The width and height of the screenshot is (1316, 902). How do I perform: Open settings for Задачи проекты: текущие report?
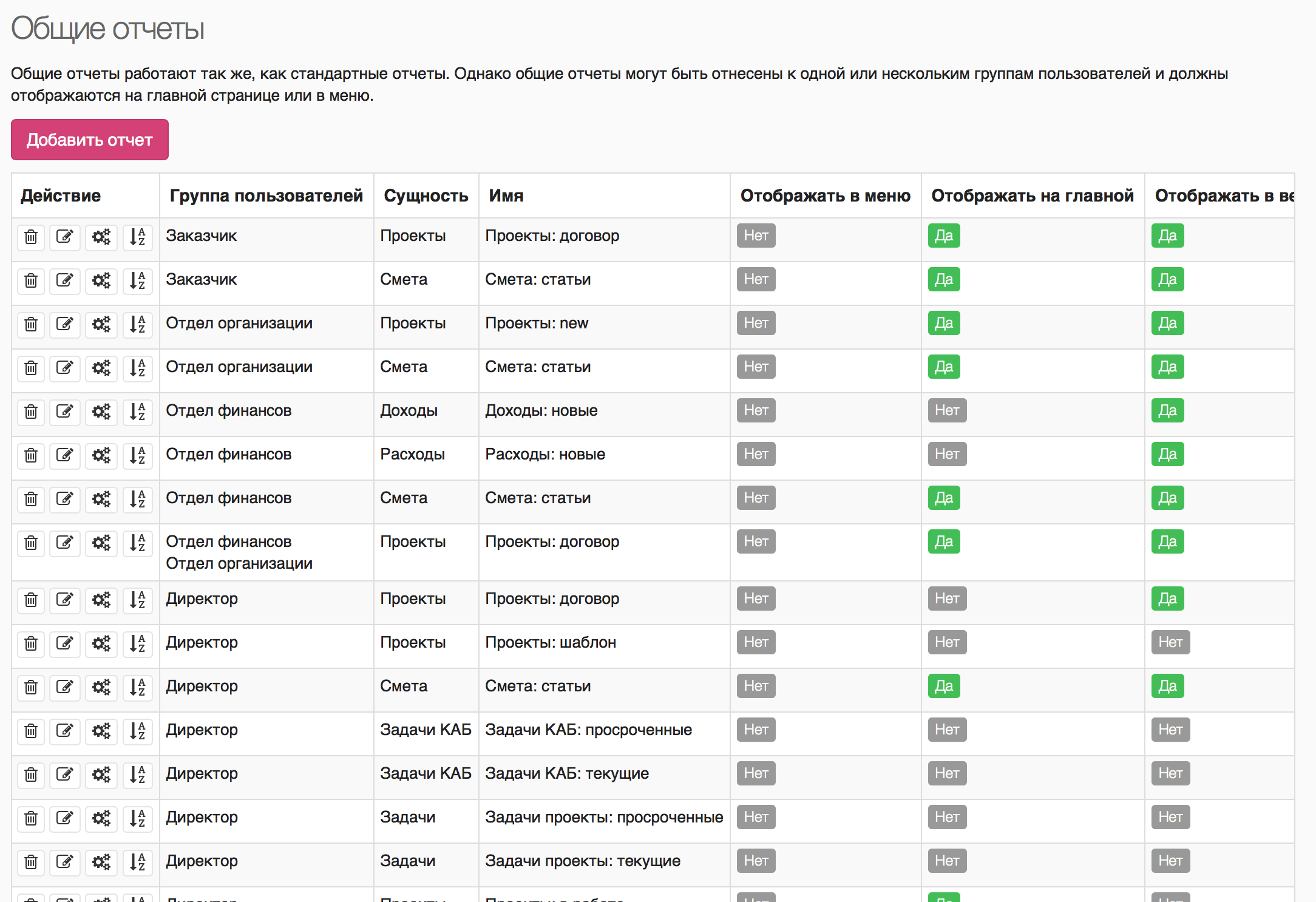point(101,862)
